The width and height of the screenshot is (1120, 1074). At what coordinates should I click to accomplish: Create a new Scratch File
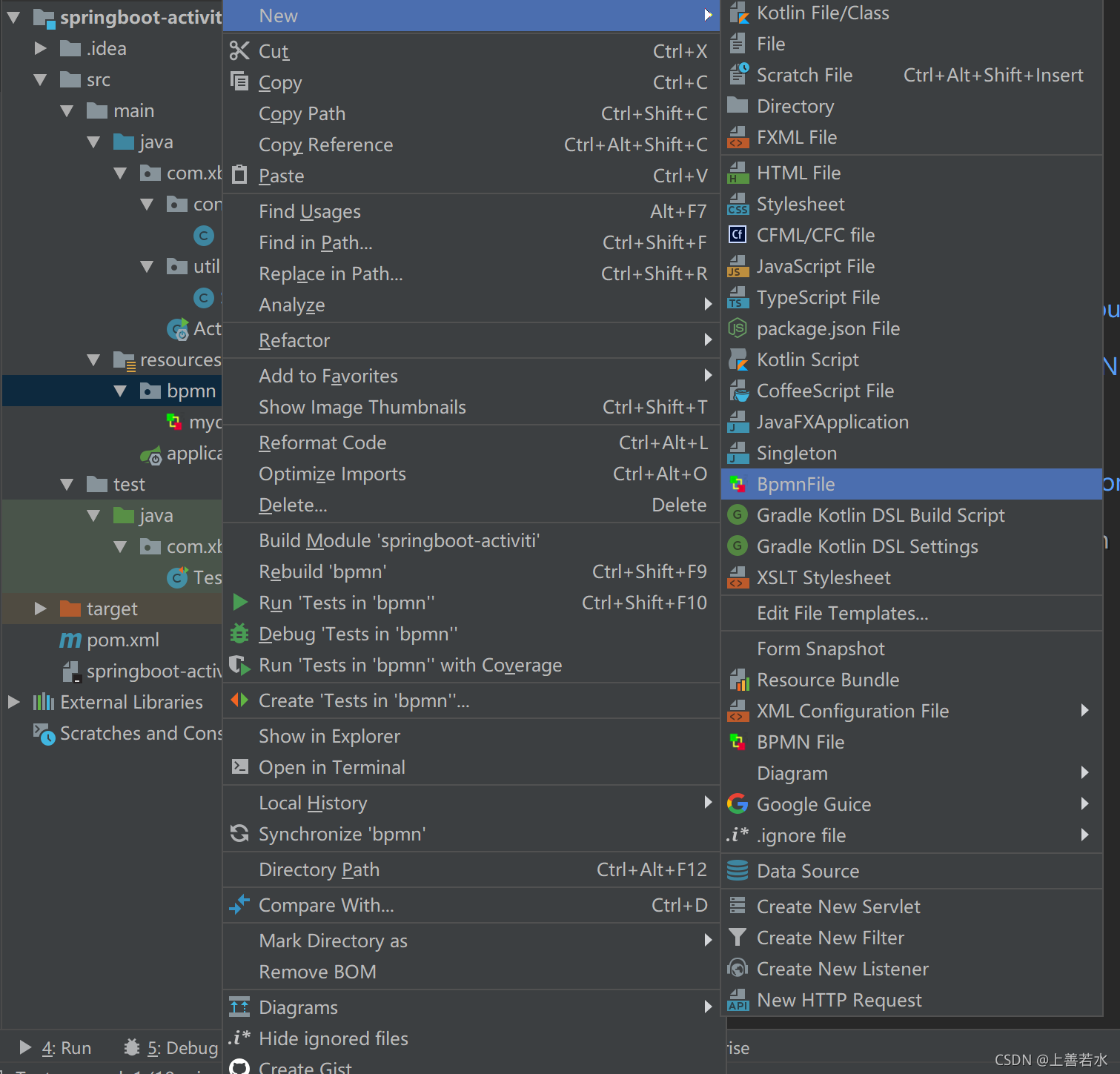click(805, 75)
